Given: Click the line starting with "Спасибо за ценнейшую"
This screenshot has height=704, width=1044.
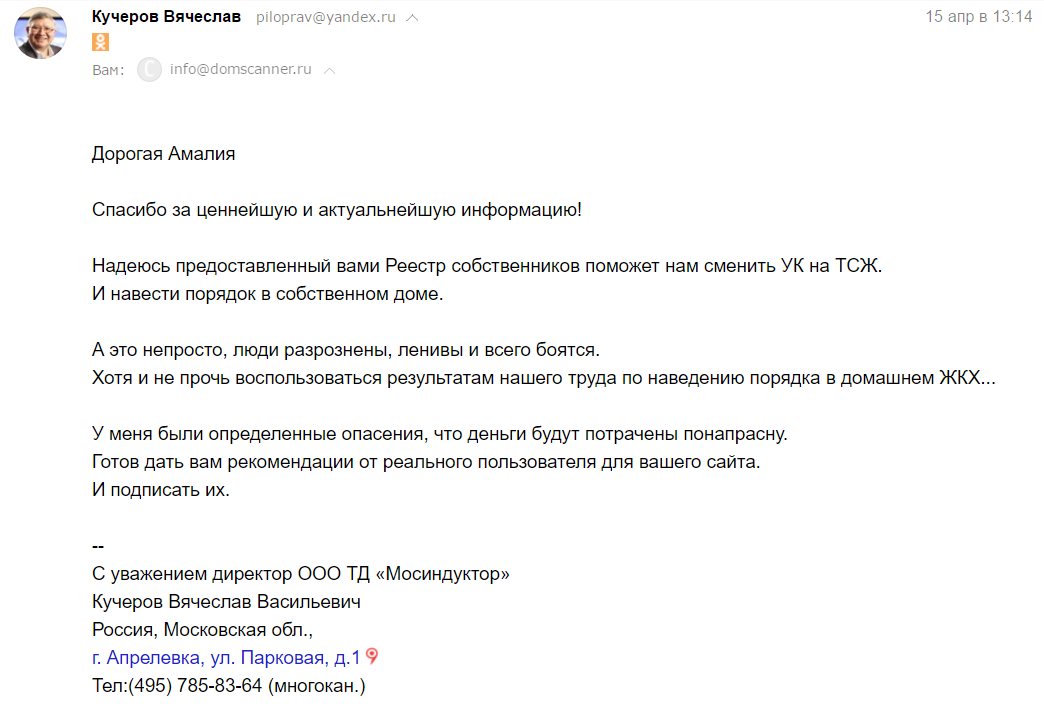Looking at the screenshot, I should 336,210.
